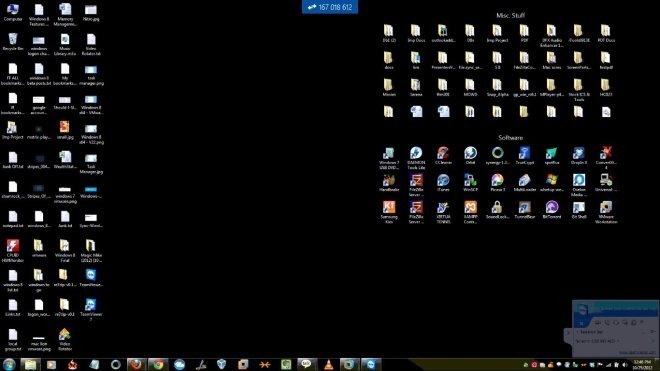Launch the synergy shortcut
The height and width of the screenshot is (371, 660).
tap(497, 155)
